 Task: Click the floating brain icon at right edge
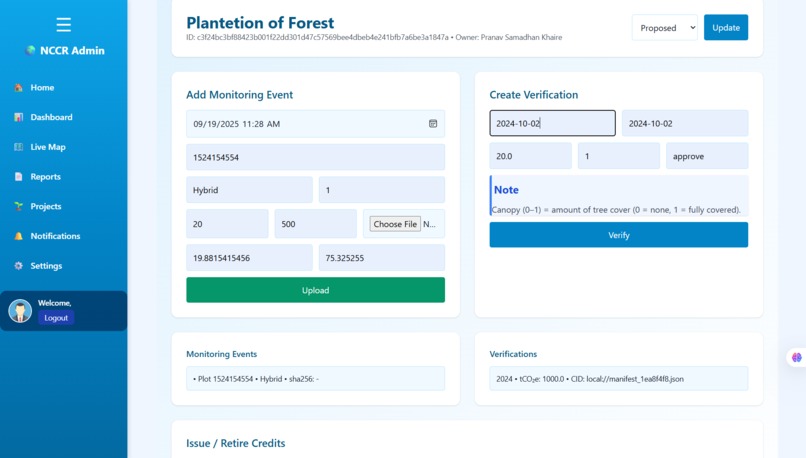796,357
